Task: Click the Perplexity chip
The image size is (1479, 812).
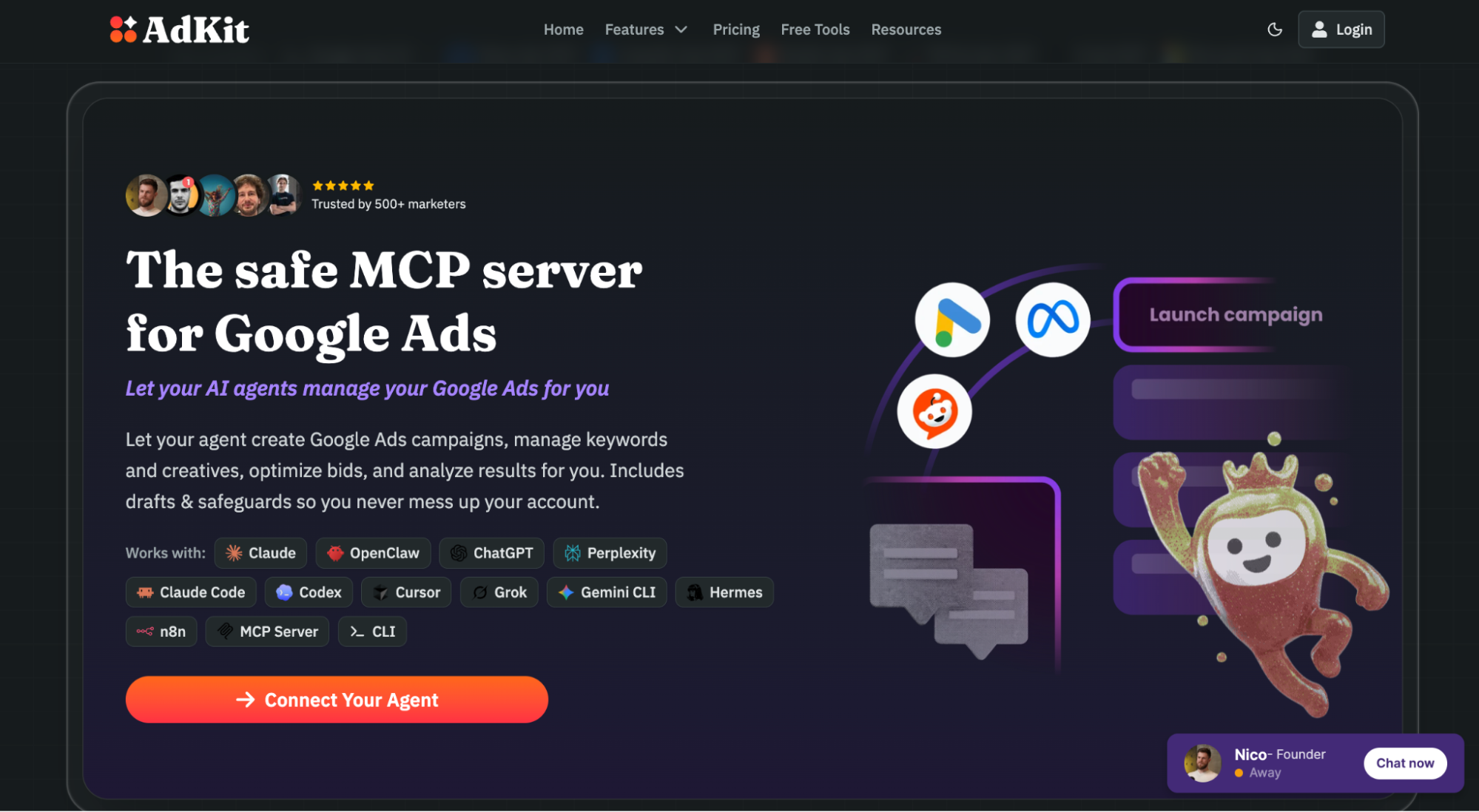Action: (610, 553)
